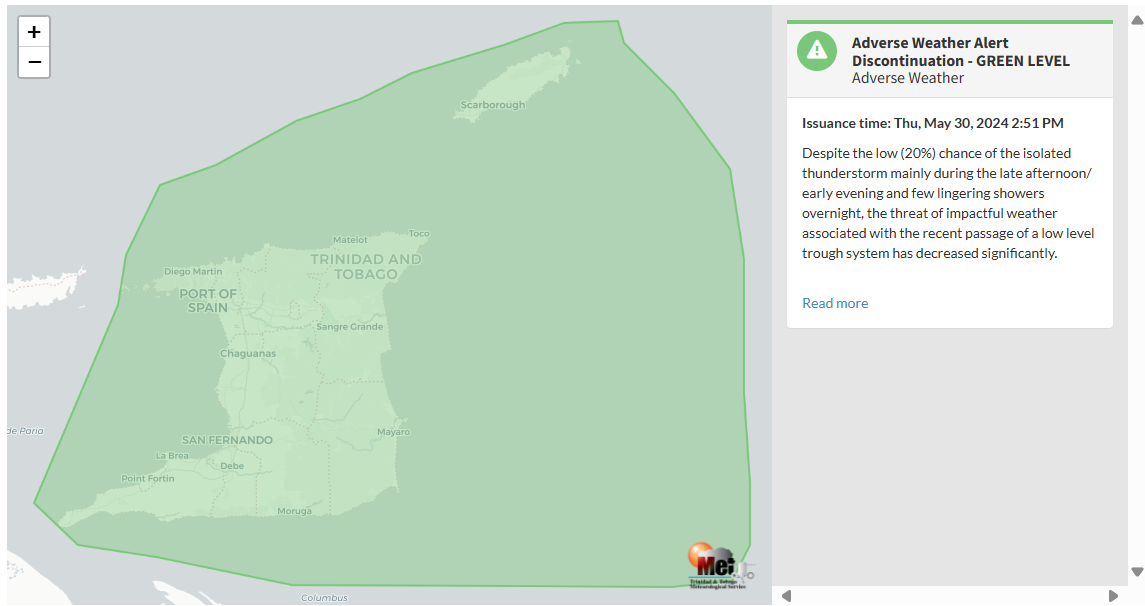
Task: Zoom in the map with plus button
Action: (x=34, y=32)
